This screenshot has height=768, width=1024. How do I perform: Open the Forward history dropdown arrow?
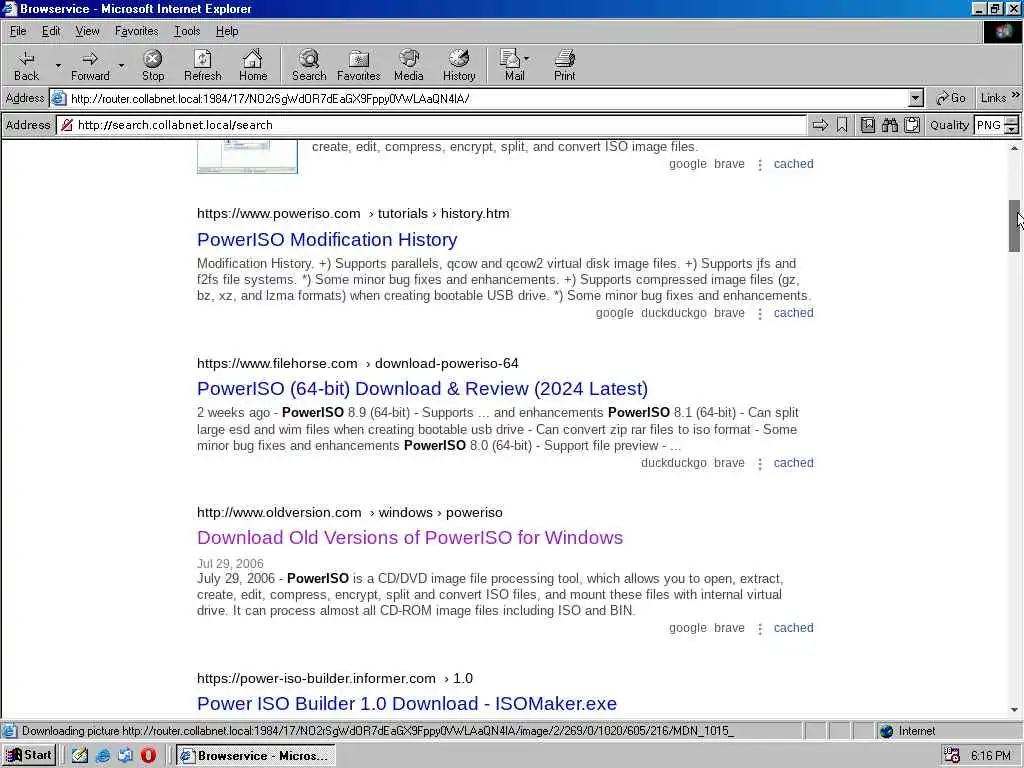[x=121, y=65]
